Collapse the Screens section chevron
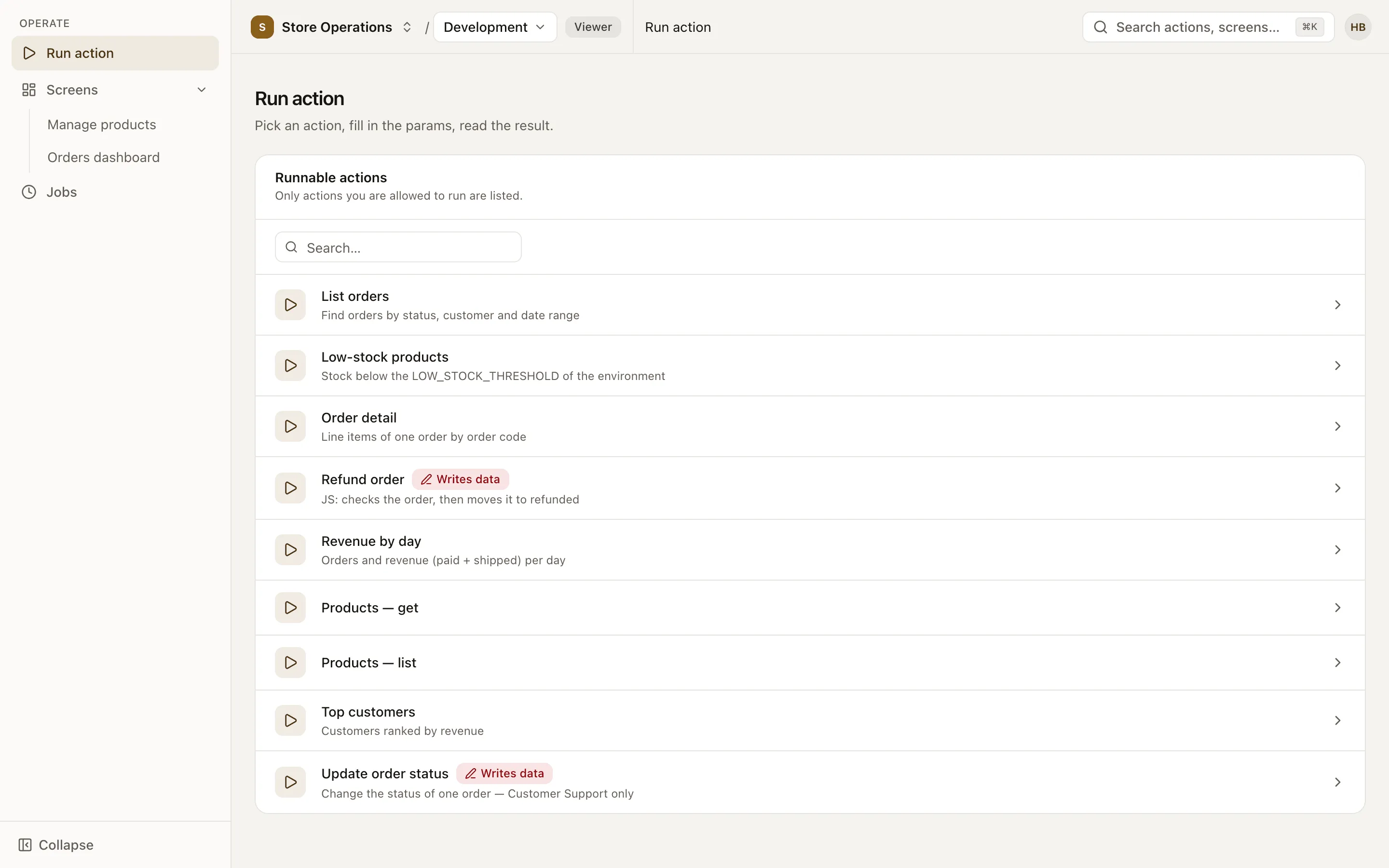 click(x=202, y=90)
